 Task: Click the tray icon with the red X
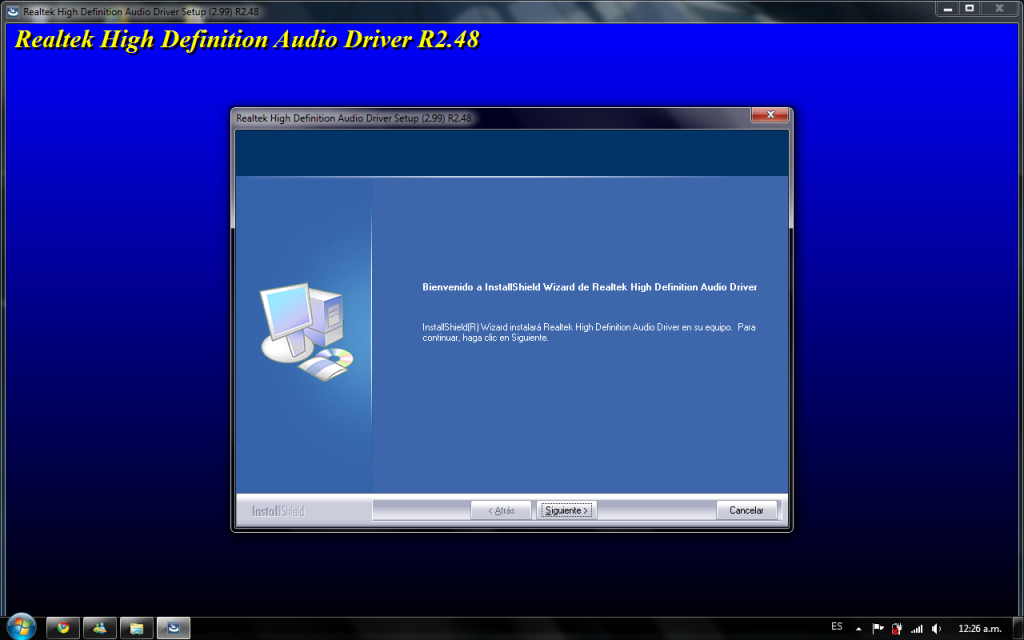click(897, 628)
